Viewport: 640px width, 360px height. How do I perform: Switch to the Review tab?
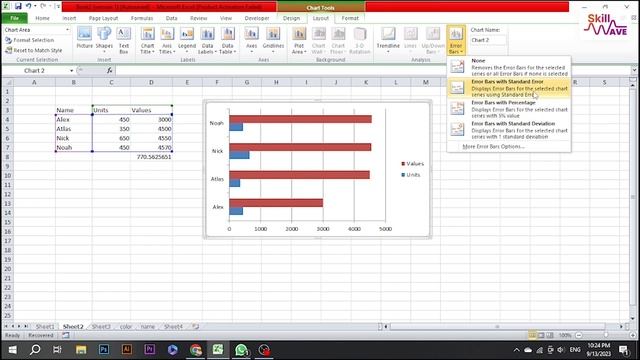(x=198, y=18)
